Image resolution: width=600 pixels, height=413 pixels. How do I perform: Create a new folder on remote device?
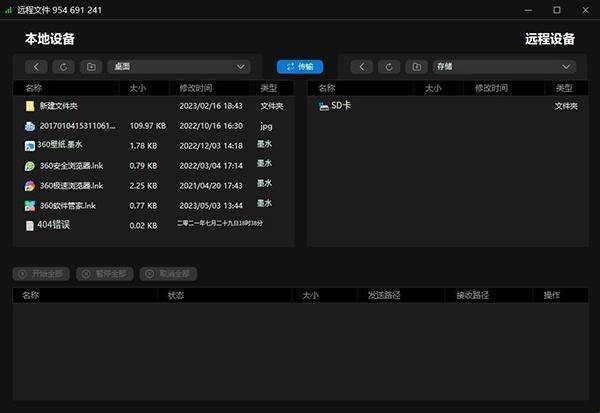pyautogui.click(x=416, y=67)
